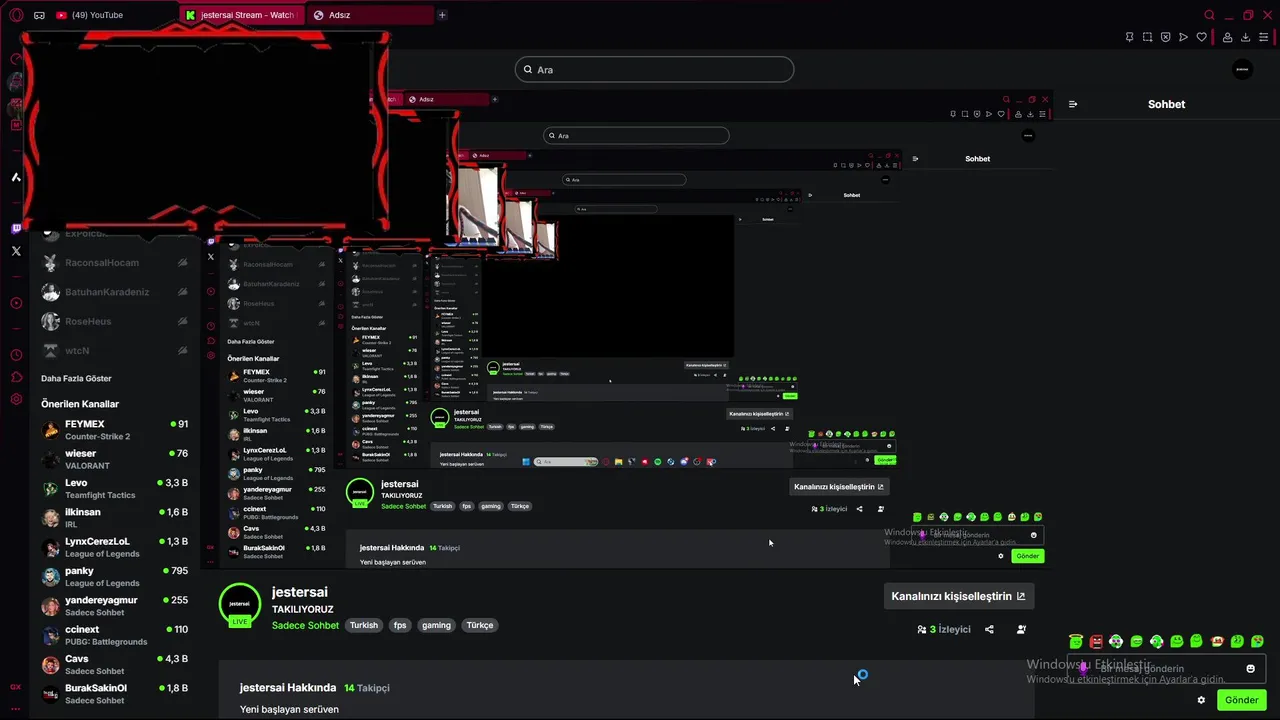Viewport: 1280px width, 720px height.
Task: Open chat settings gear beside Gönder
Action: pyautogui.click(x=1201, y=700)
